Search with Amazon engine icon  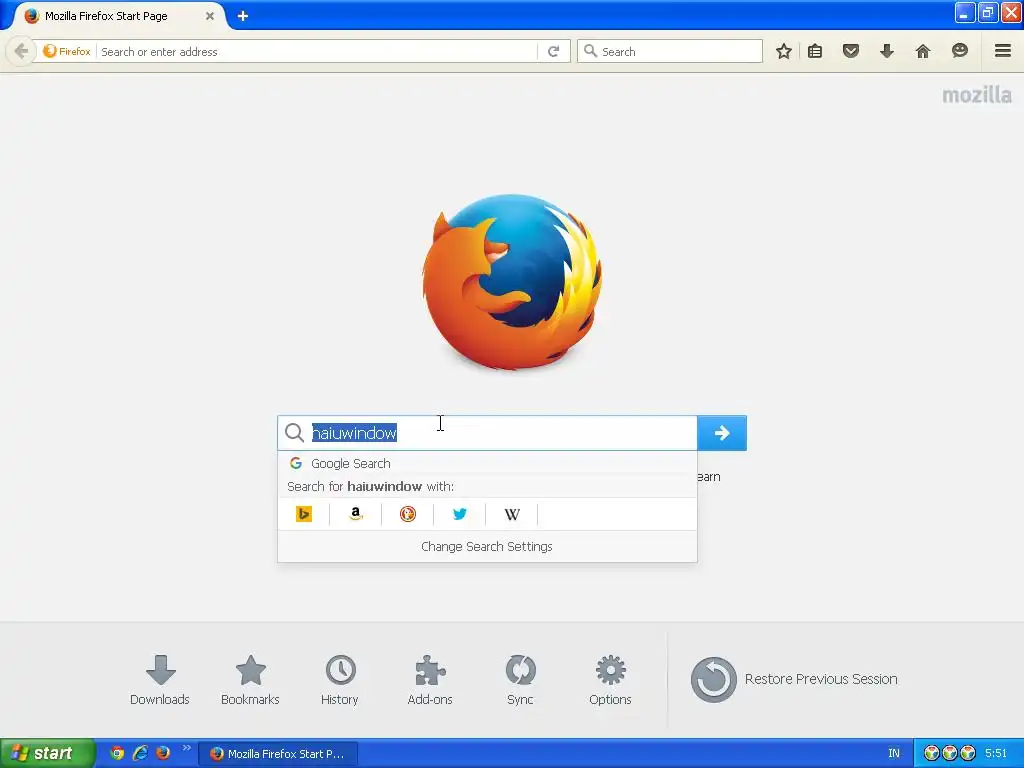pyautogui.click(x=355, y=514)
